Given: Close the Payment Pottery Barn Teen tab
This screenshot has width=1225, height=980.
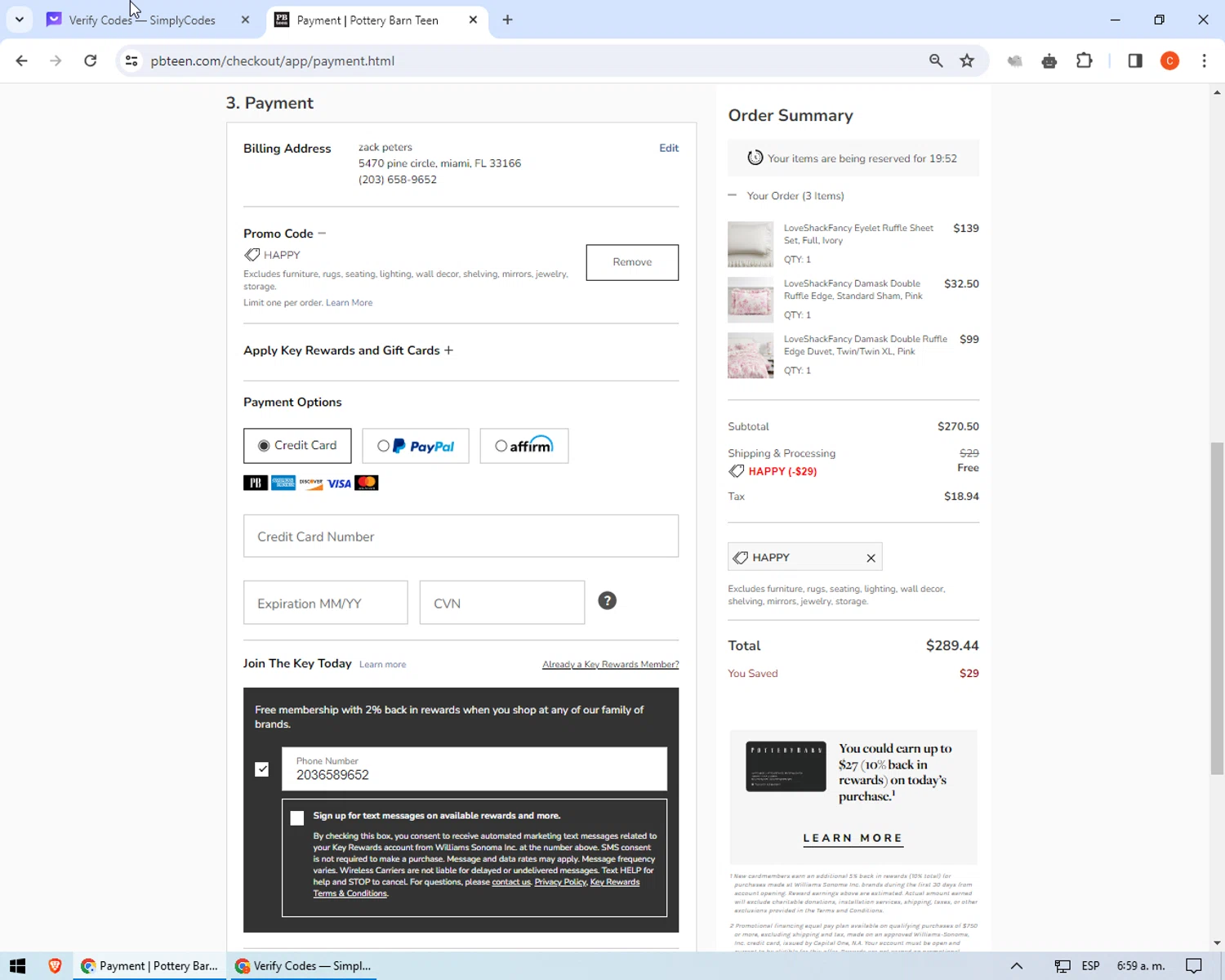Looking at the screenshot, I should [x=473, y=20].
